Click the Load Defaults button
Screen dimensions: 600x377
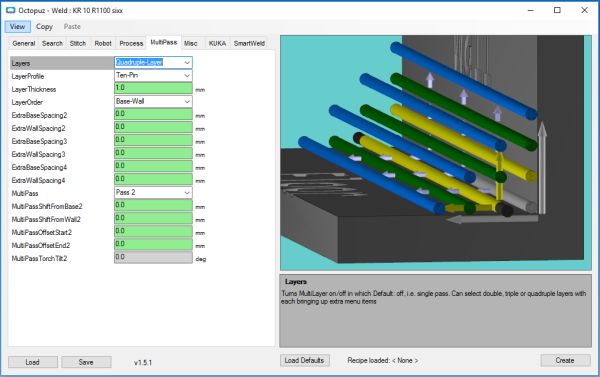coord(305,360)
